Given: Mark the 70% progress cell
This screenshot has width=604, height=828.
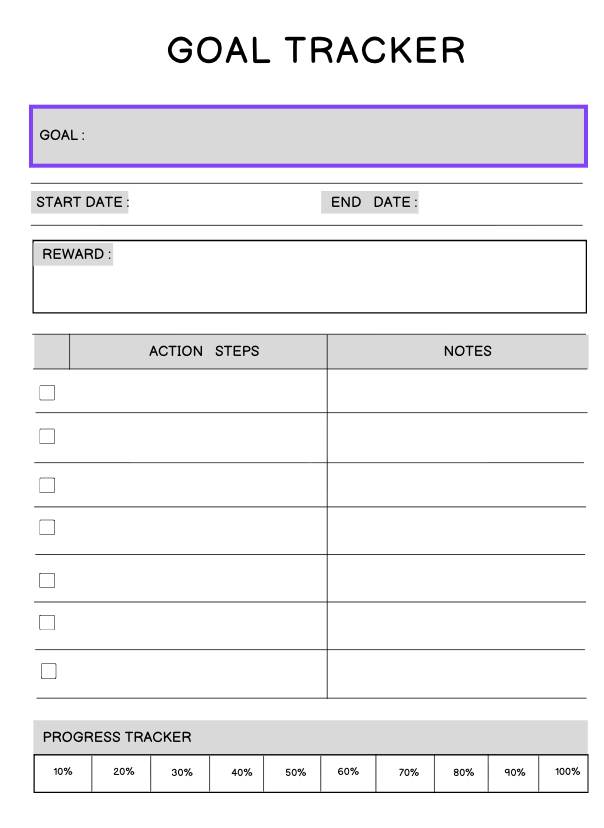Looking at the screenshot, I should [408, 773].
